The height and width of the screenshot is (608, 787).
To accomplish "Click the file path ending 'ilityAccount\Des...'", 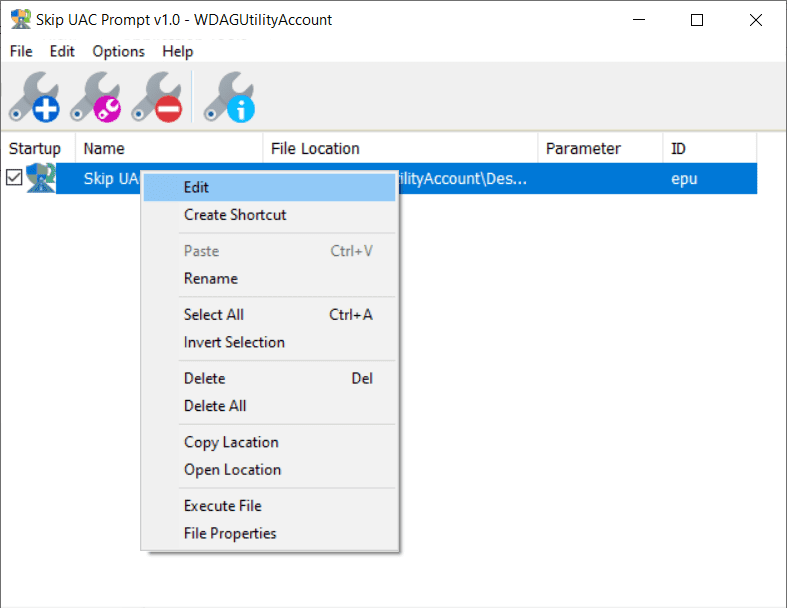I will [x=463, y=179].
